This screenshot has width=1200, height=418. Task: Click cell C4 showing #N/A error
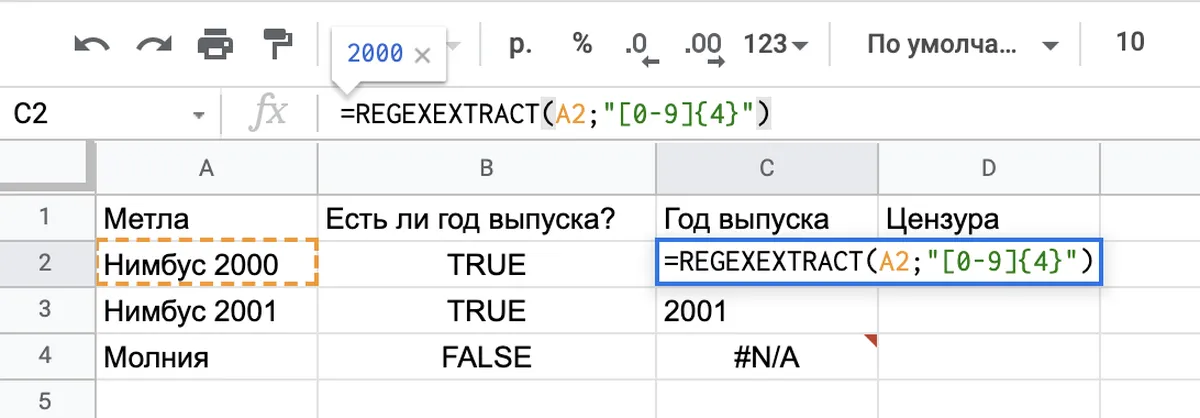click(767, 357)
